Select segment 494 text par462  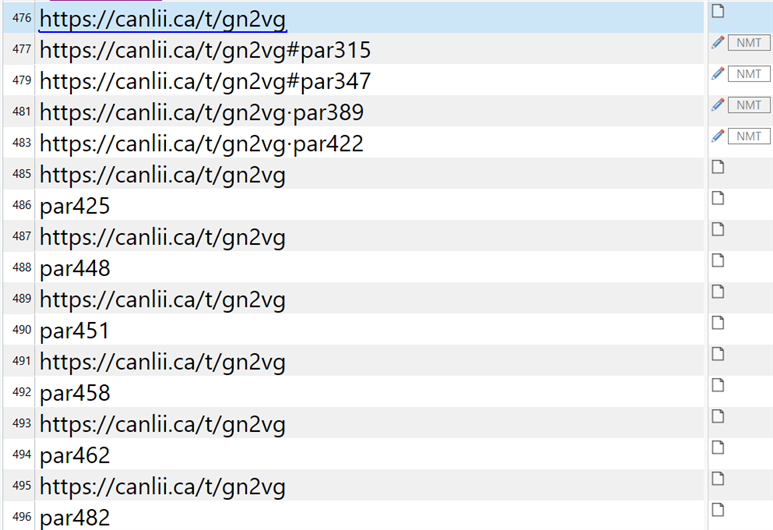[75, 456]
